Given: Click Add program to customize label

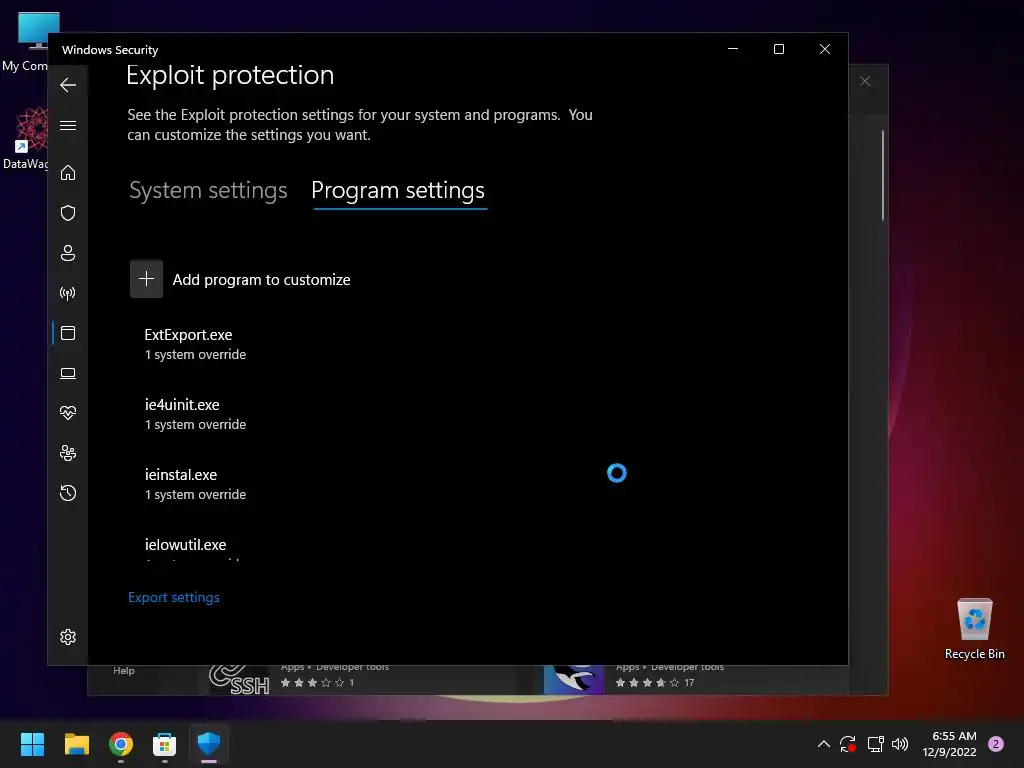Looking at the screenshot, I should click(261, 280).
